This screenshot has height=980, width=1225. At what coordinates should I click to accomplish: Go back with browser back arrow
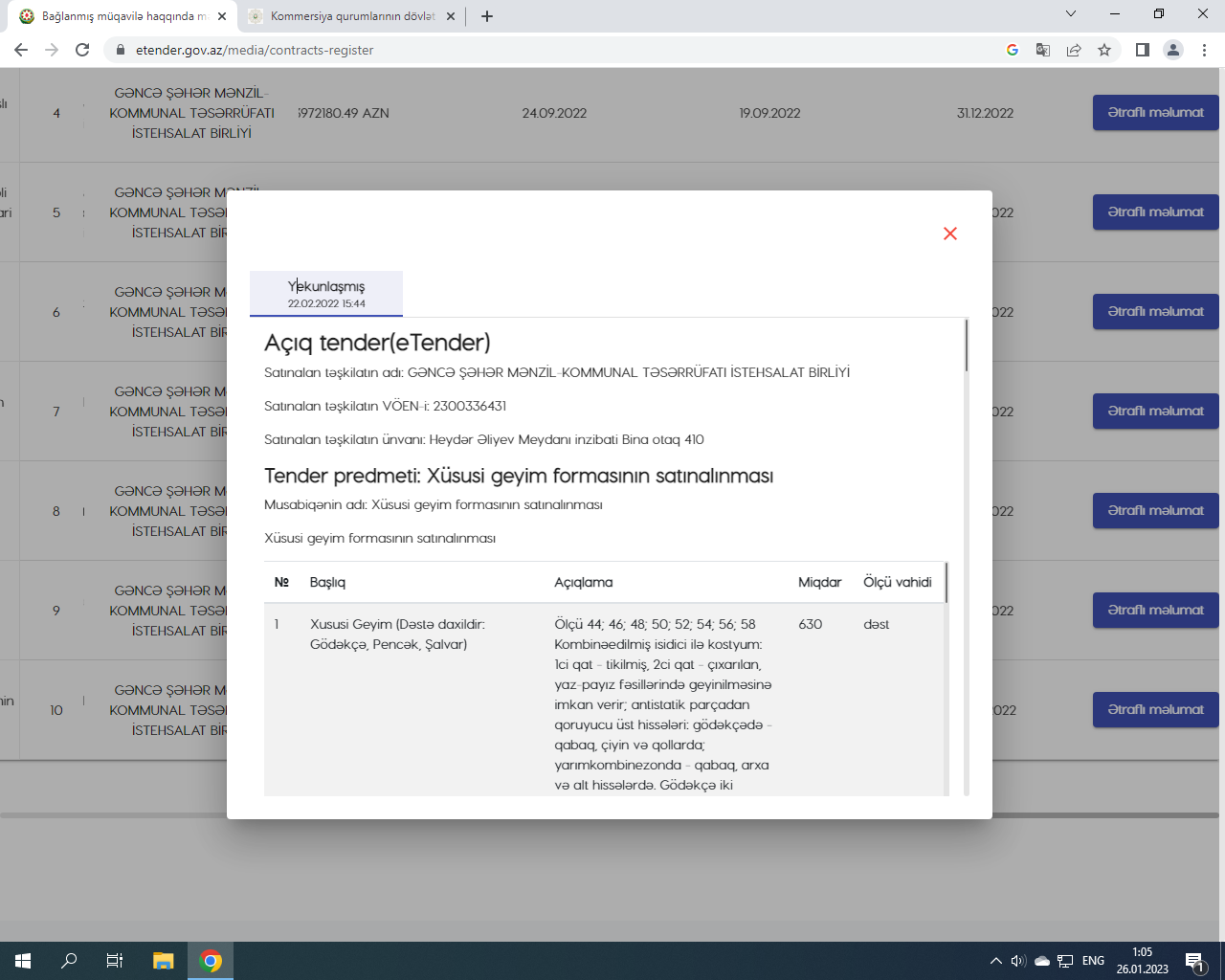tap(21, 50)
